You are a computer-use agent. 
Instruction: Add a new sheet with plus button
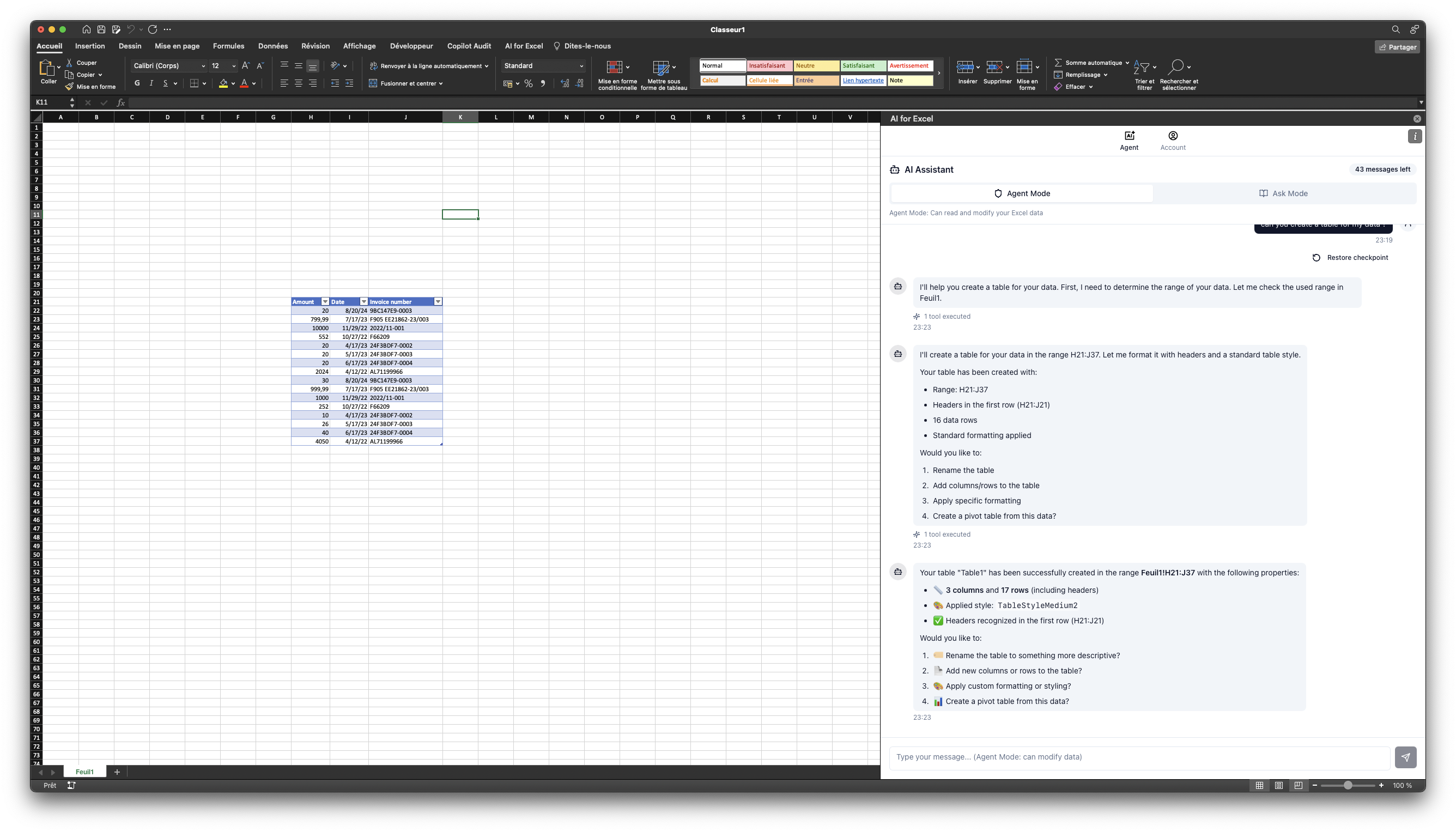(117, 772)
